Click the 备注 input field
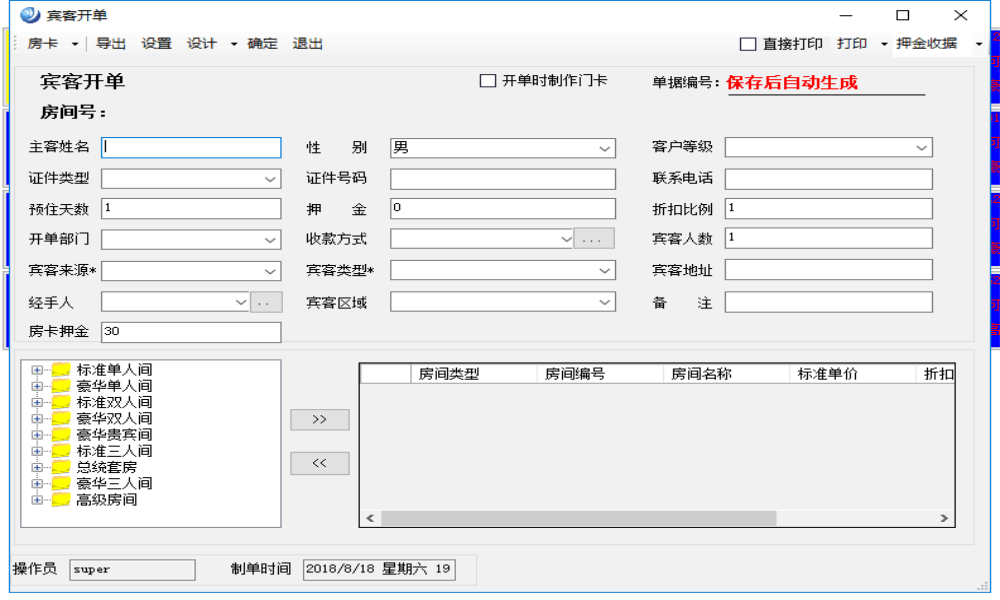 coord(828,302)
